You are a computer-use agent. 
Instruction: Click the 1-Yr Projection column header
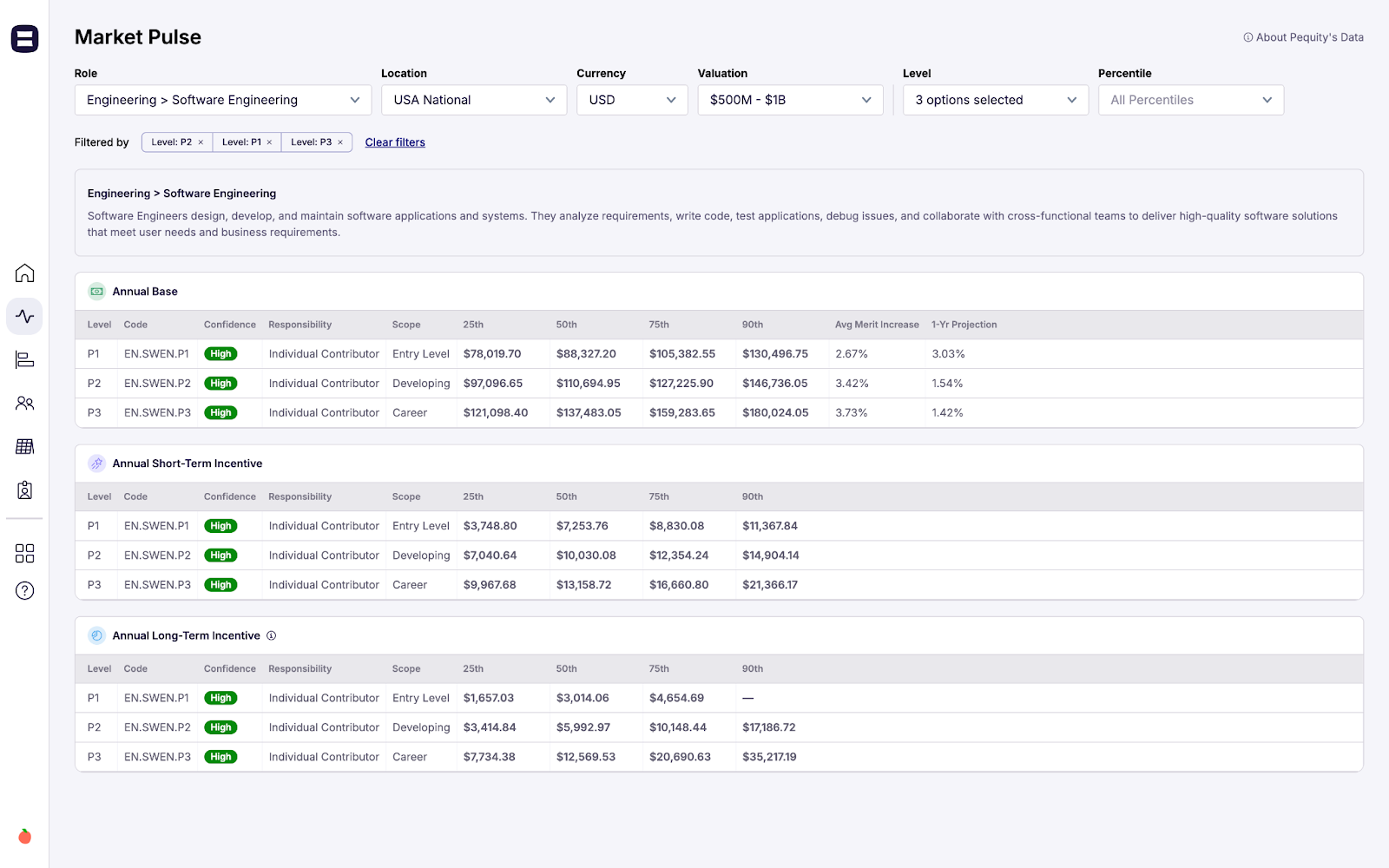point(964,325)
